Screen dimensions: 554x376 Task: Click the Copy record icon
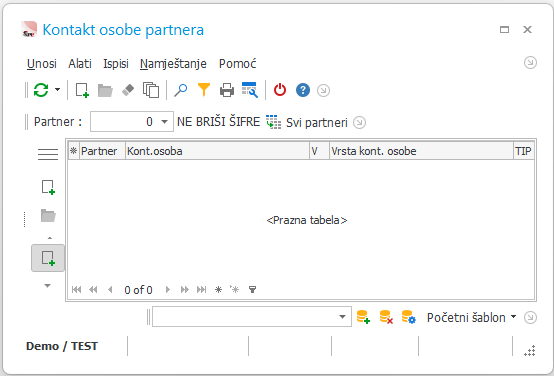coord(151,90)
